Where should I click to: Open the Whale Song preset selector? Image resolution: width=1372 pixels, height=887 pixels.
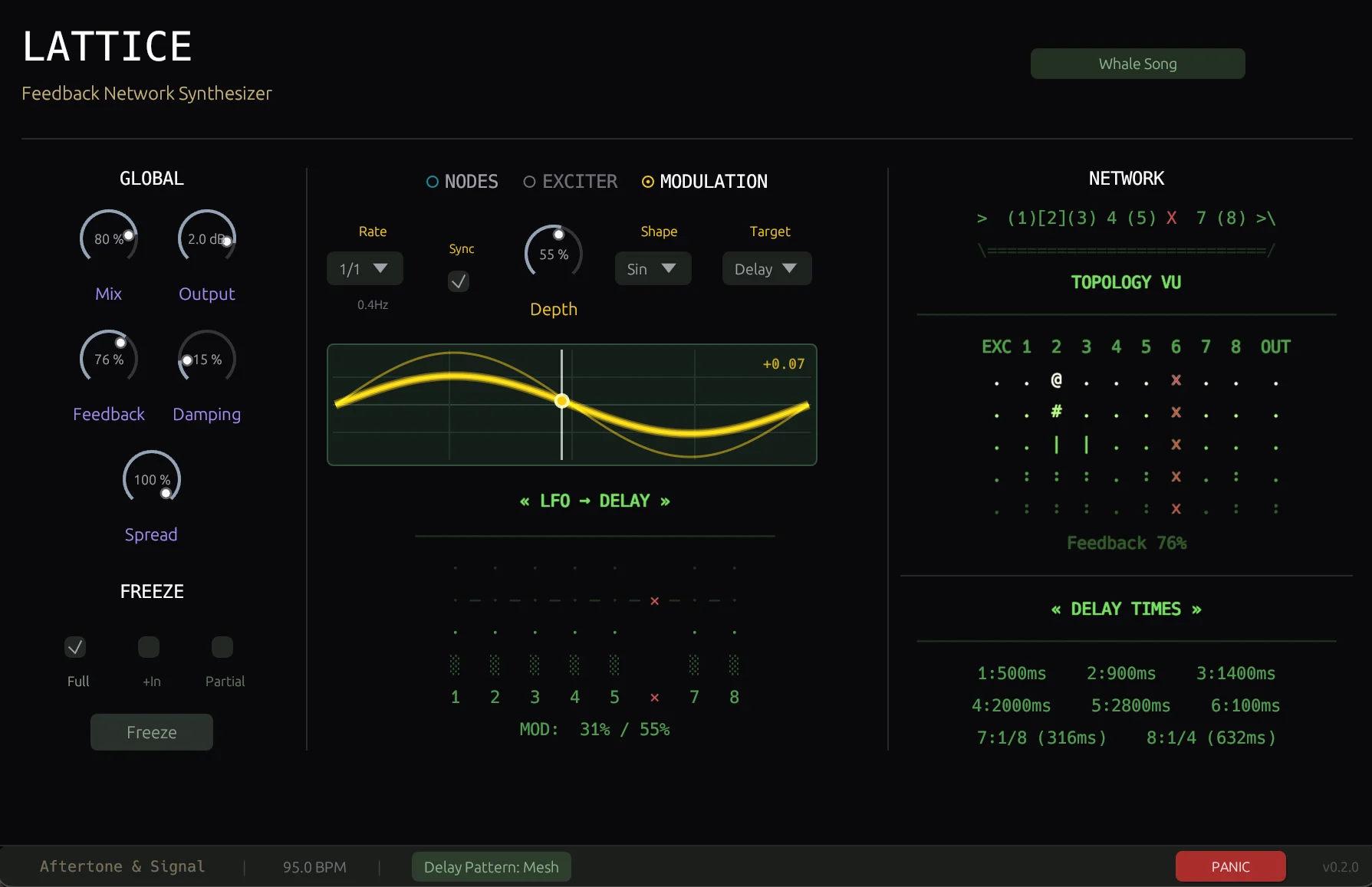(x=1137, y=64)
